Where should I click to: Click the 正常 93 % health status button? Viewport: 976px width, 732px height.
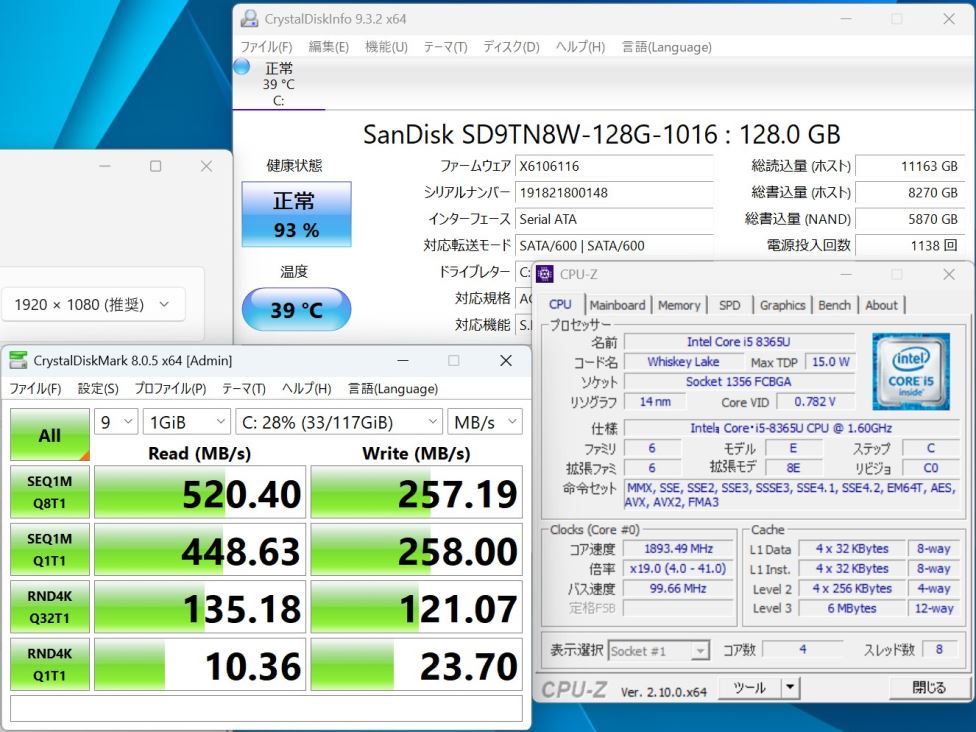pos(296,214)
